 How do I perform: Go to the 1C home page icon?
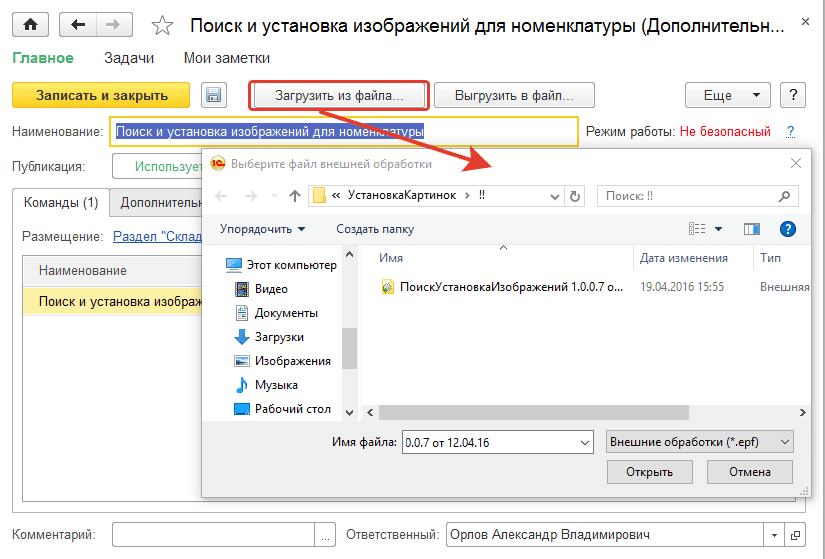tap(31, 25)
